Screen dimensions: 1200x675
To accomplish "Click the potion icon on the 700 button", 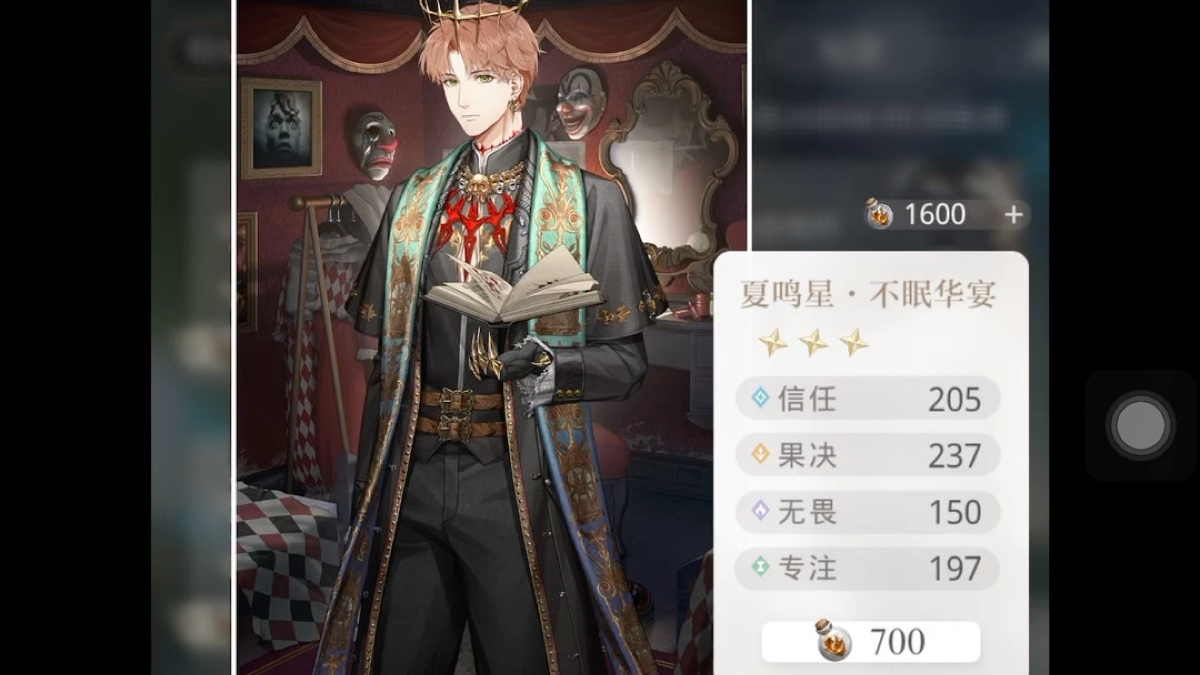I will coord(833,641).
